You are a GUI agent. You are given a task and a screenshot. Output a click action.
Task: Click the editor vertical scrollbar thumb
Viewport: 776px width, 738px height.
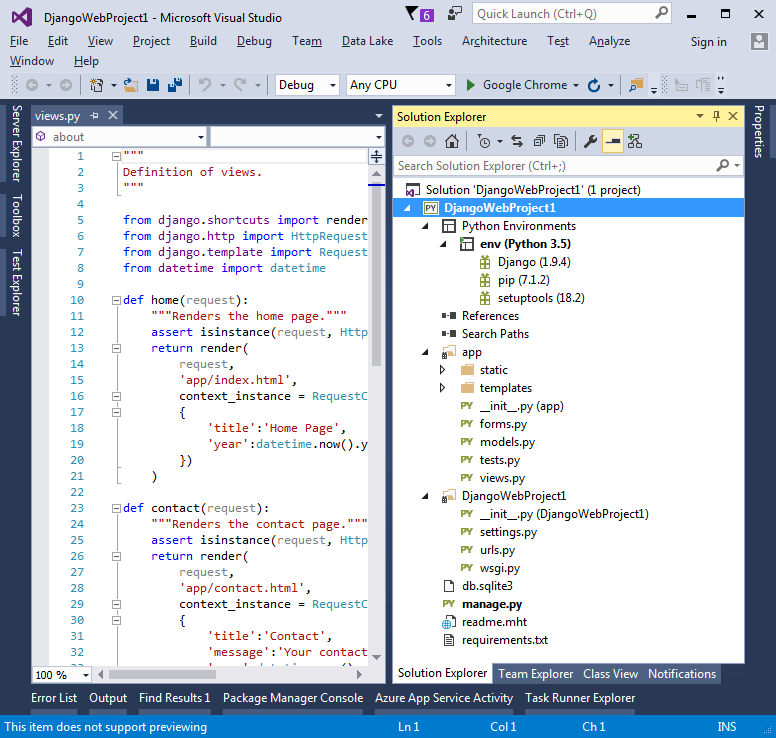pyautogui.click(x=376, y=276)
